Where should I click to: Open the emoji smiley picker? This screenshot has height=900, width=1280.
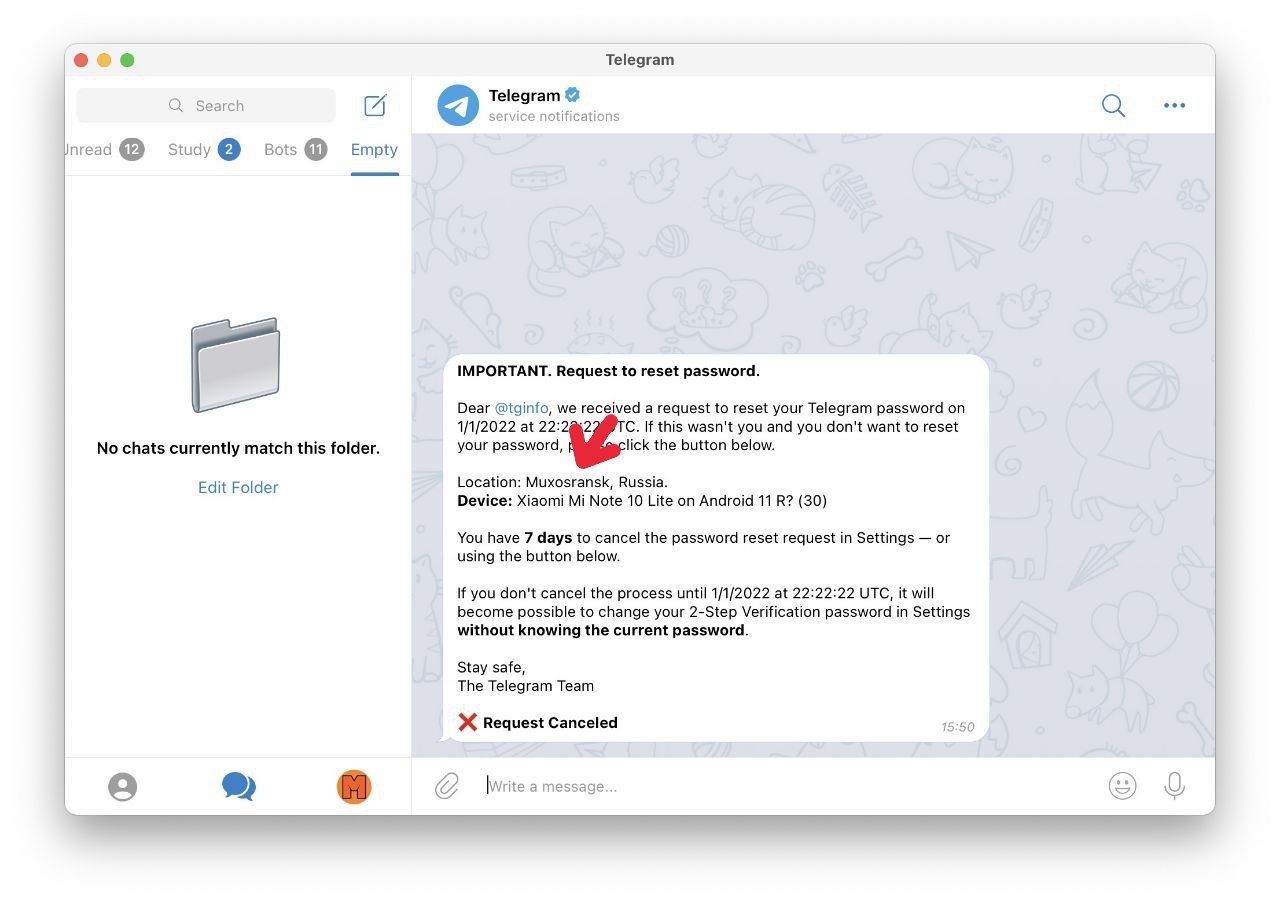pyautogui.click(x=1122, y=786)
